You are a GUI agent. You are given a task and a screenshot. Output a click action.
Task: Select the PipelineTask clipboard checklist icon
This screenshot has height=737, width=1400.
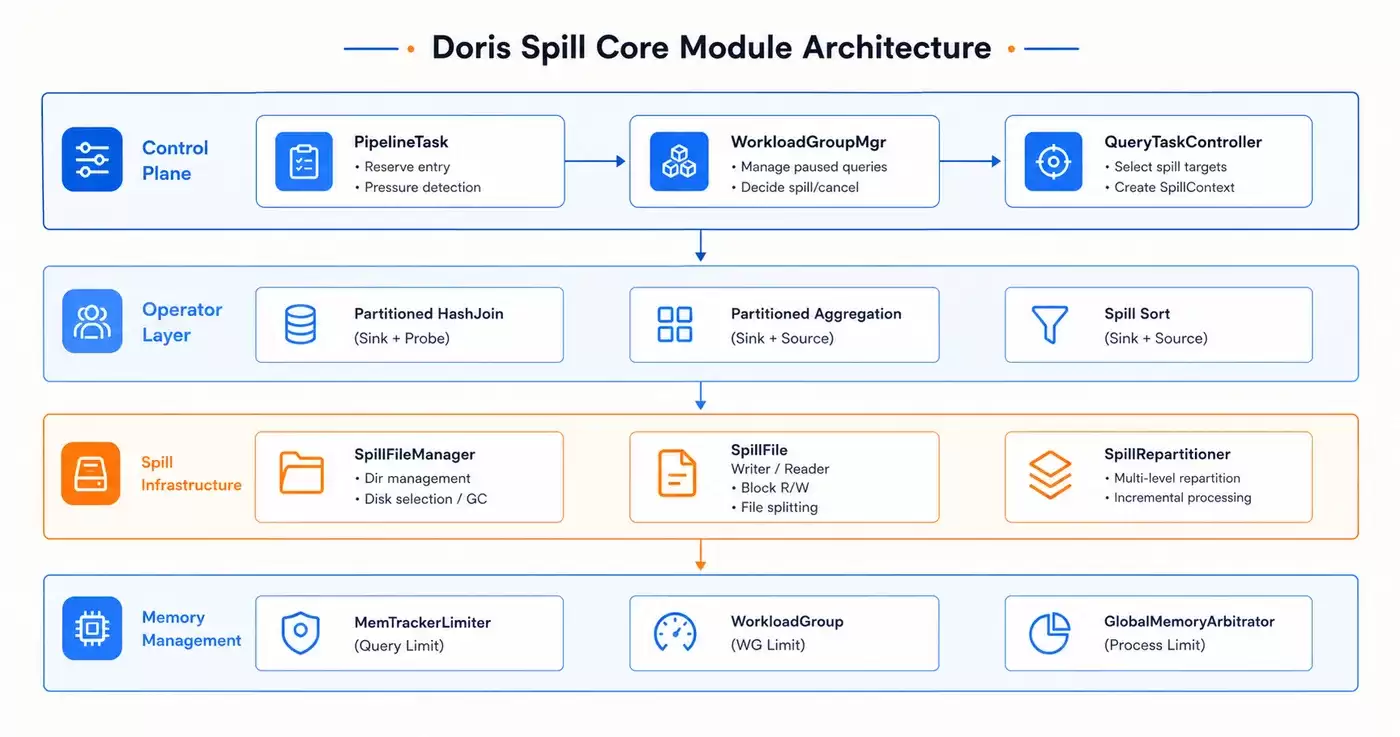[x=304, y=161]
